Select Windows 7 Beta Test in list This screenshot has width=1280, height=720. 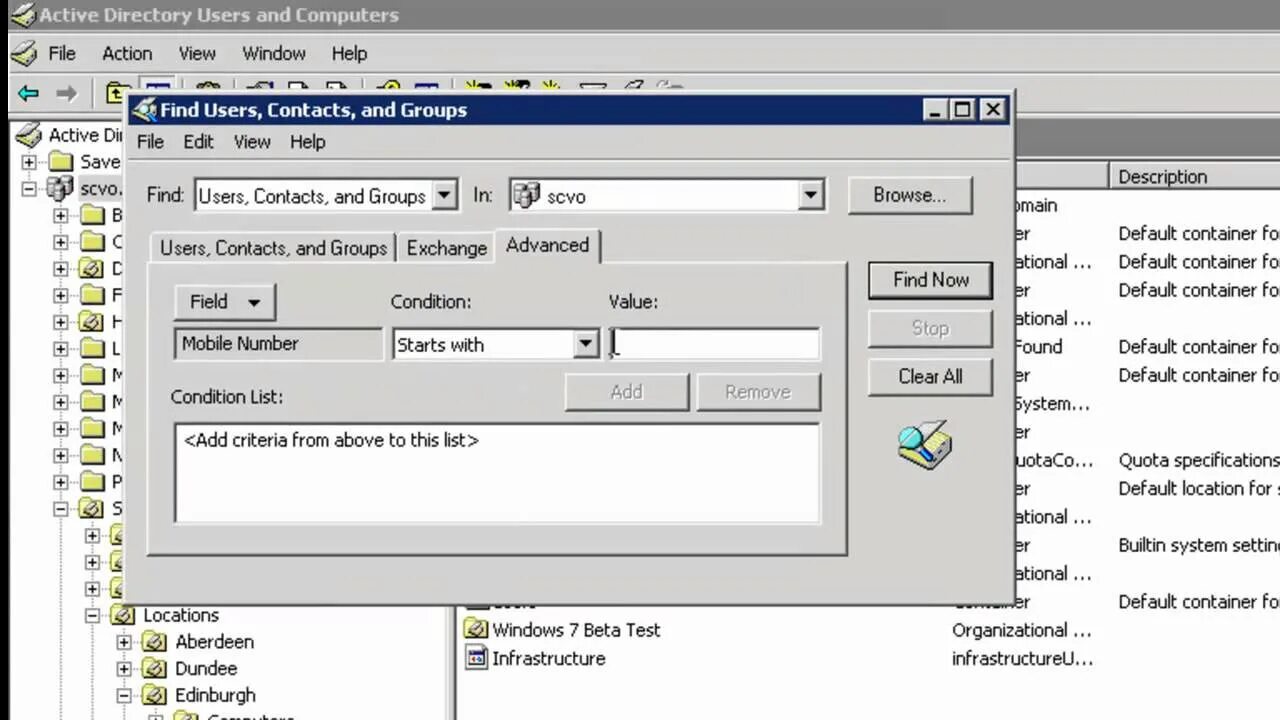[x=576, y=630]
